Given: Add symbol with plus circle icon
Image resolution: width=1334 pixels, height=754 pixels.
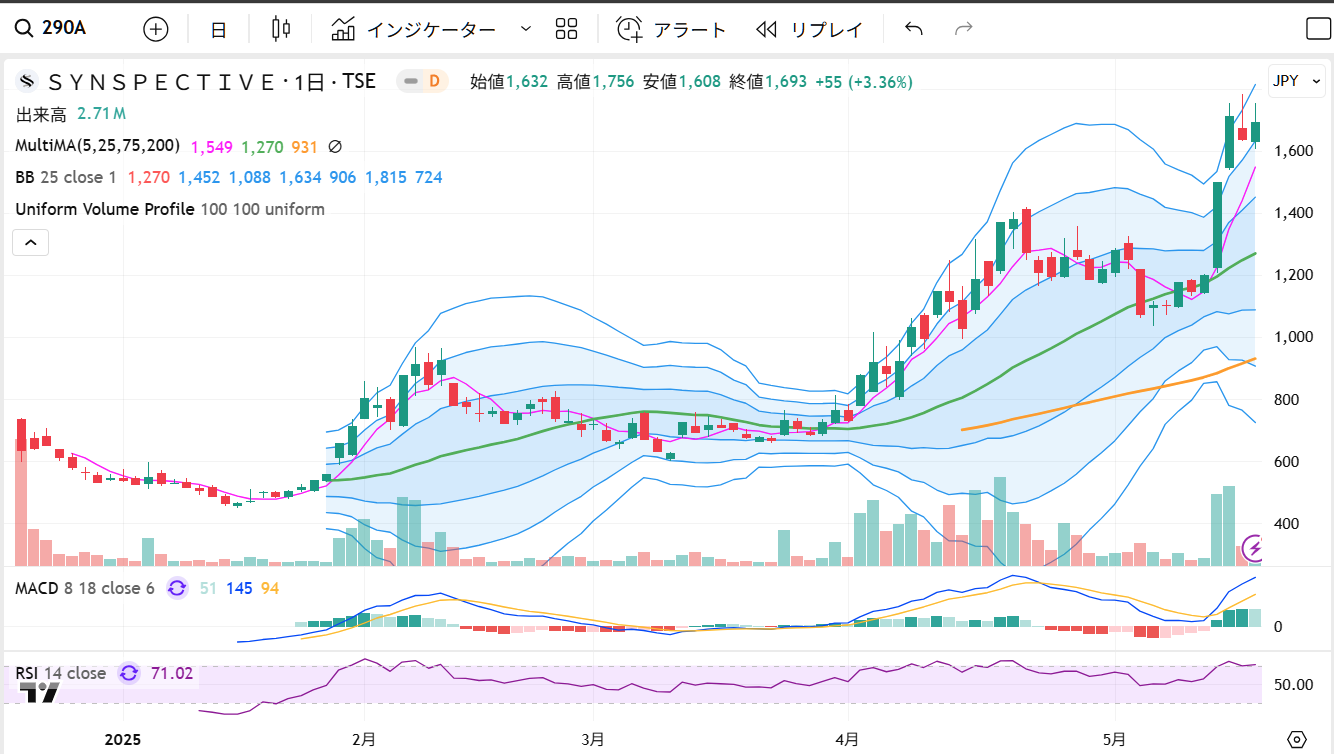Looking at the screenshot, I should pos(156,29).
